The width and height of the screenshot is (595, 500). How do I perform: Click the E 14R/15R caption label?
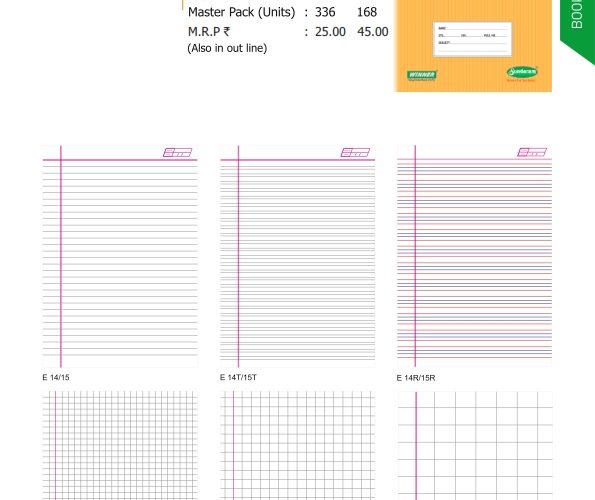click(x=416, y=378)
